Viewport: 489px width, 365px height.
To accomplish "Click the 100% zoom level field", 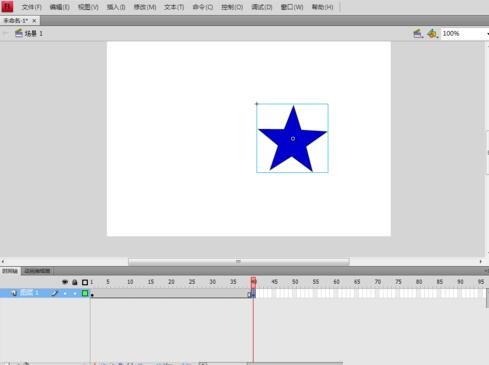I will point(463,34).
